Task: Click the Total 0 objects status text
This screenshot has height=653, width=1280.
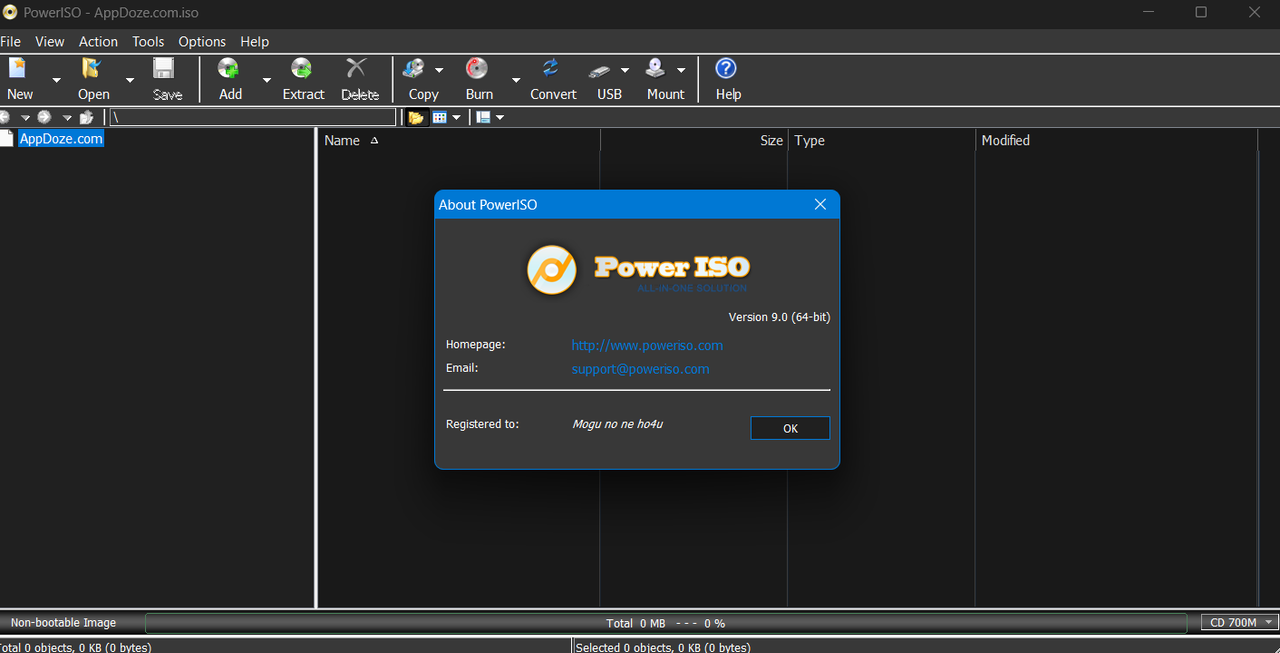Action: 75,647
